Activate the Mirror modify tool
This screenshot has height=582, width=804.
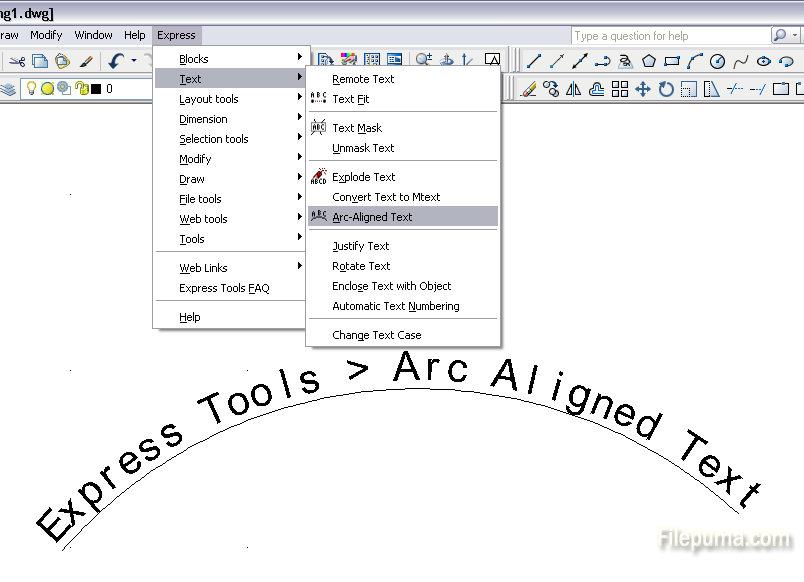coord(573,89)
